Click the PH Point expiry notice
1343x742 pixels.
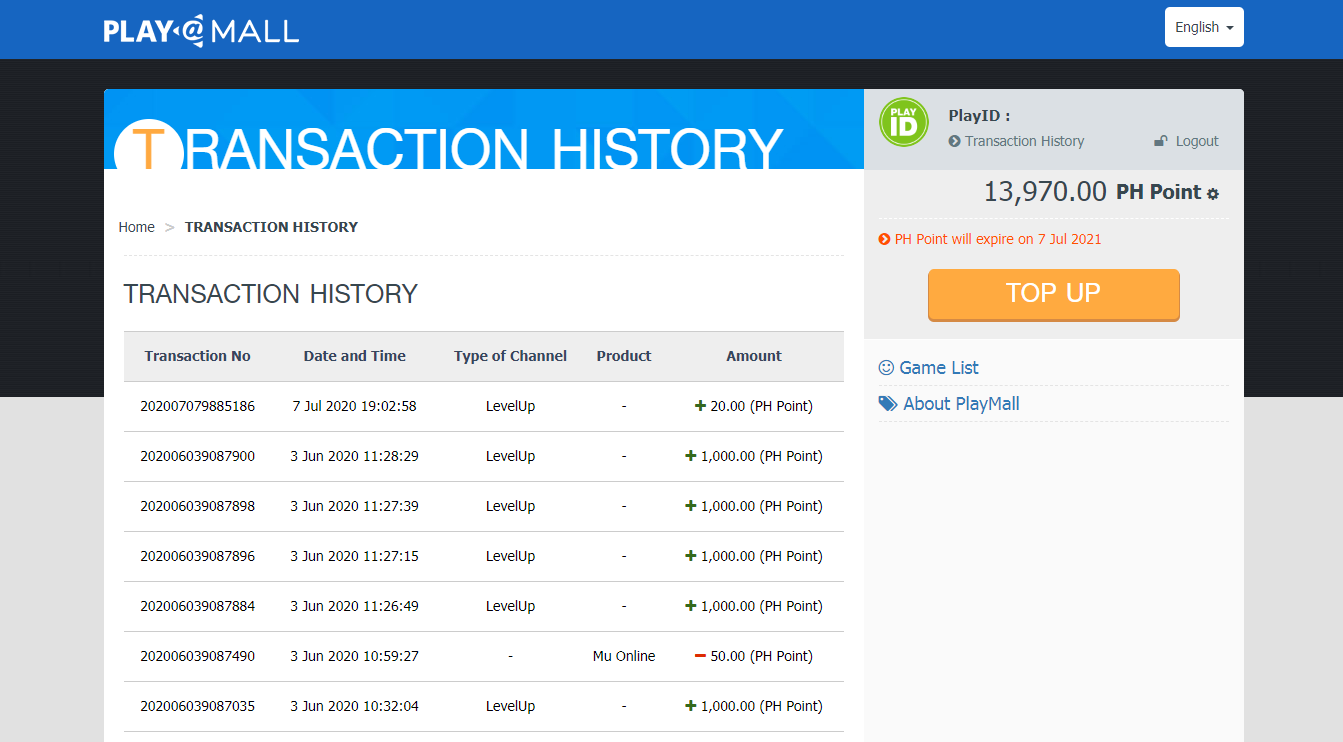tap(998, 239)
